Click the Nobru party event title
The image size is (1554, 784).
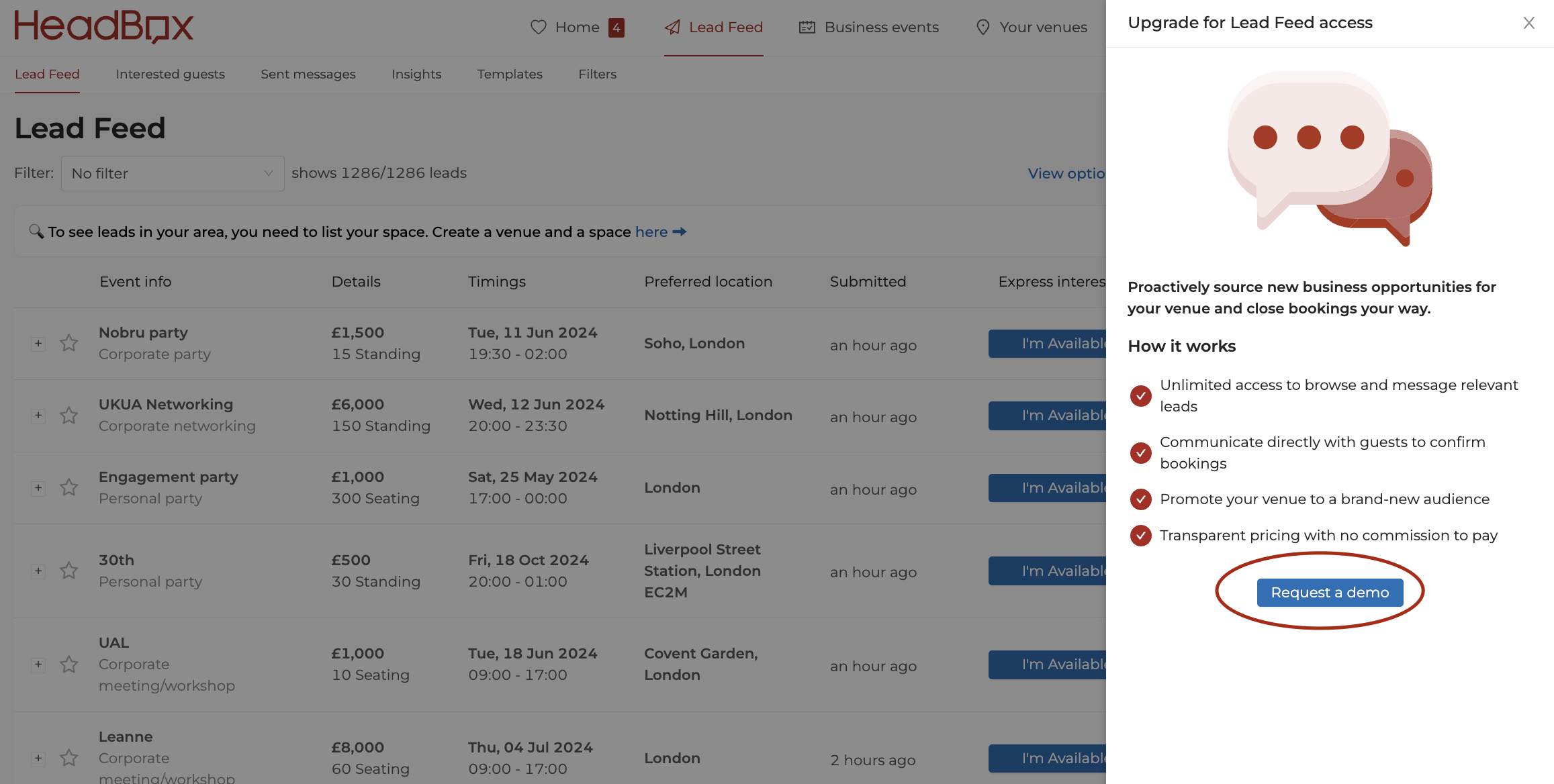(x=143, y=333)
